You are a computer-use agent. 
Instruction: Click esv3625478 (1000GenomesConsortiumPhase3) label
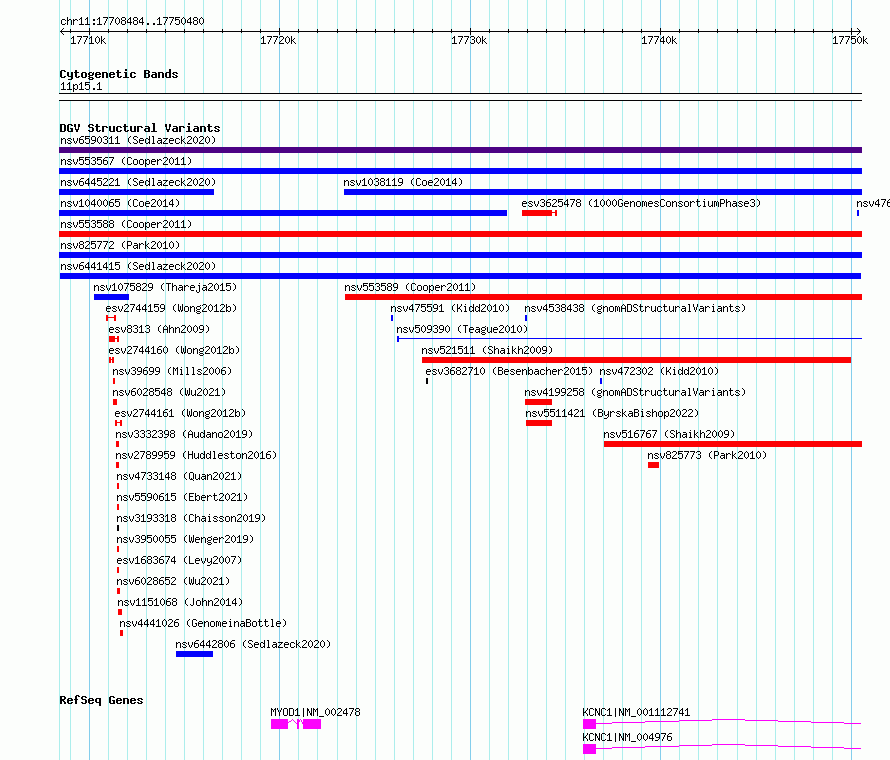[x=641, y=203]
